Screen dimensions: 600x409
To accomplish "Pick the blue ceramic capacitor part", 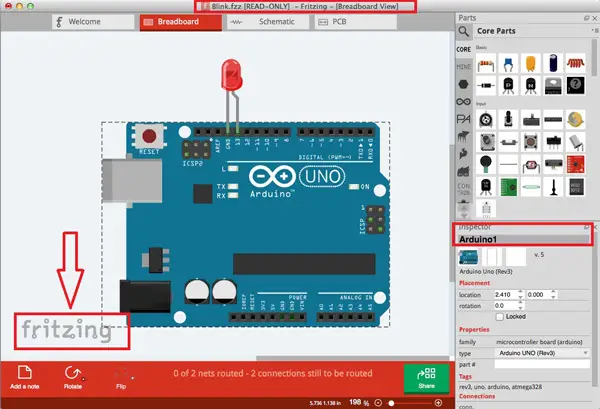I will (508, 64).
